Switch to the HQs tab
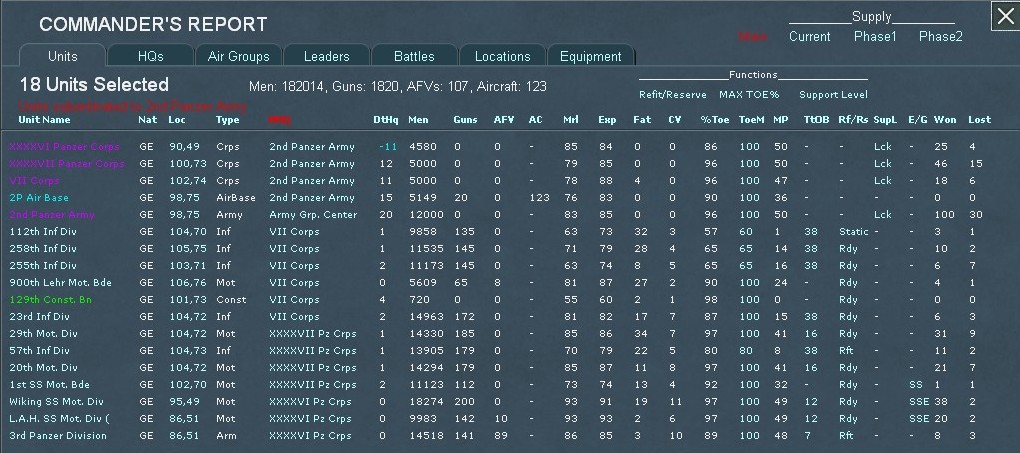 [x=149, y=56]
